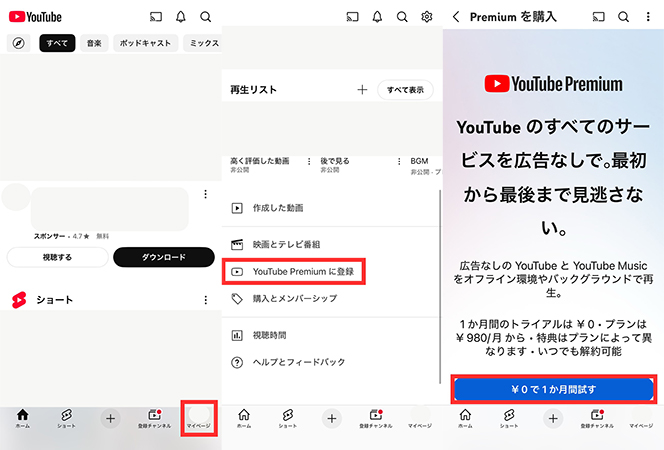Tap ショート in the first screen's bottom bar
Viewport: 664px width, 450px height.
(66, 419)
